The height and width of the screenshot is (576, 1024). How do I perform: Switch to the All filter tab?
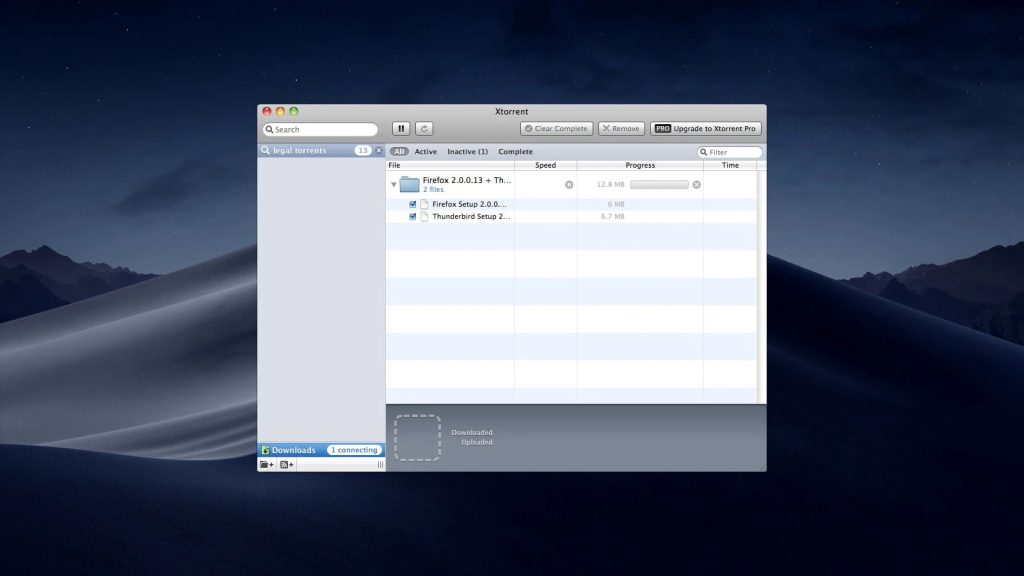tap(399, 152)
